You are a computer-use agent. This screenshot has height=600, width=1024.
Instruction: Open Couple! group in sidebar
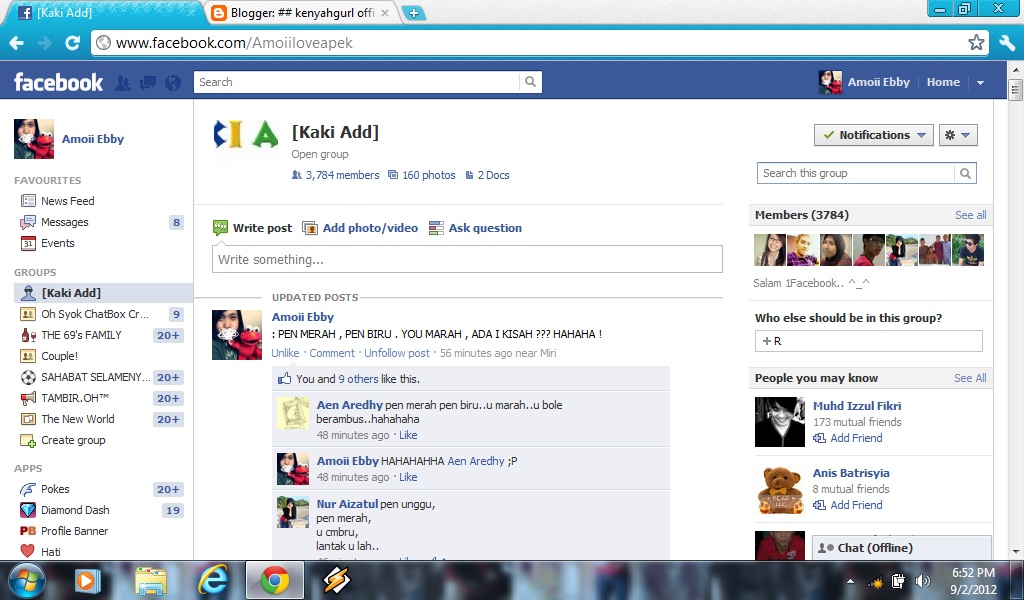pyautogui.click(x=59, y=356)
